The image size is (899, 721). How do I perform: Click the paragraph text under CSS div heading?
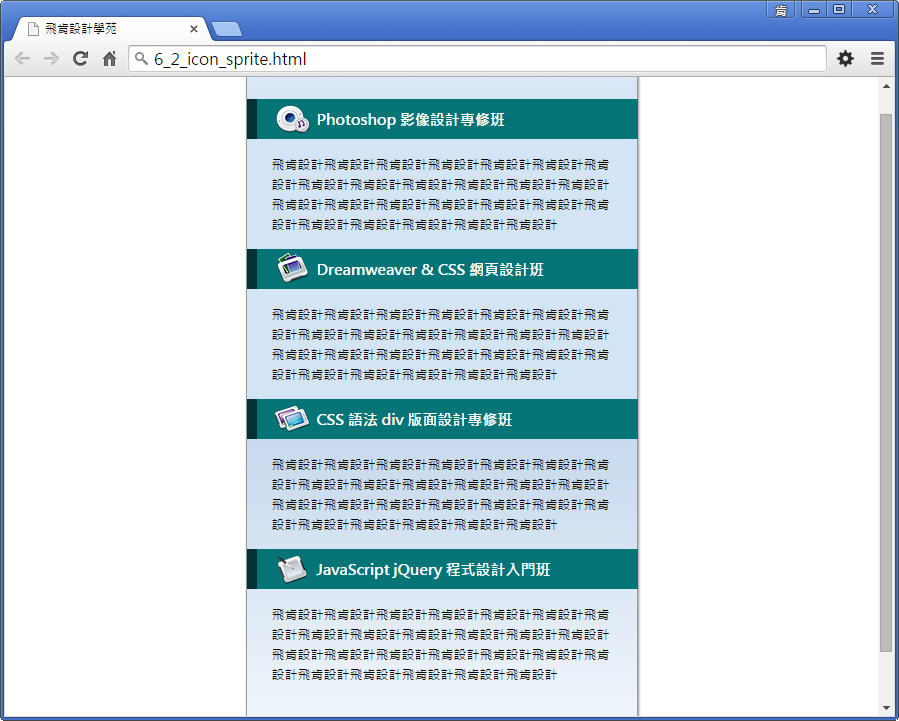[440, 494]
